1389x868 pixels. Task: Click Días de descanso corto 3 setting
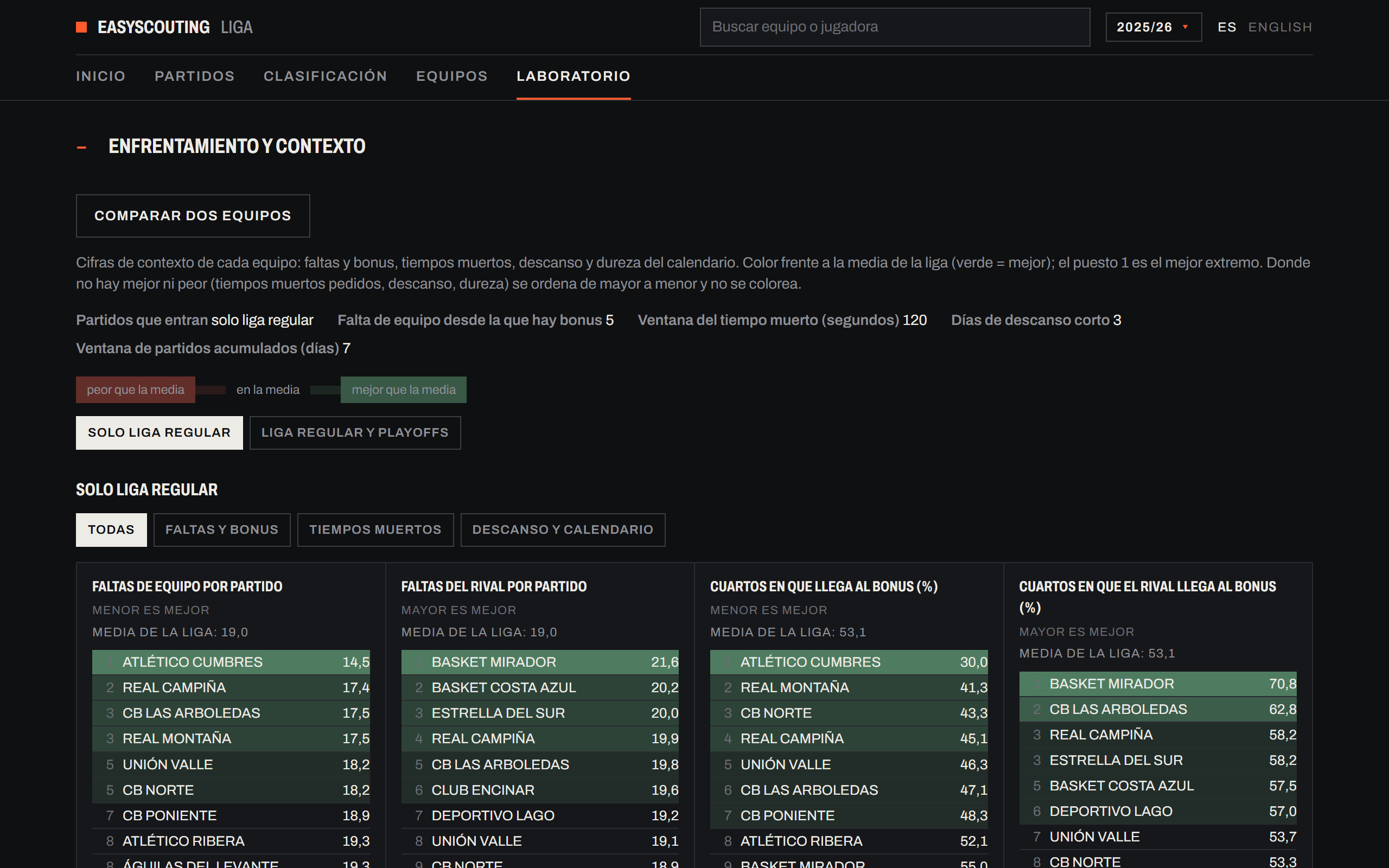(x=1036, y=320)
